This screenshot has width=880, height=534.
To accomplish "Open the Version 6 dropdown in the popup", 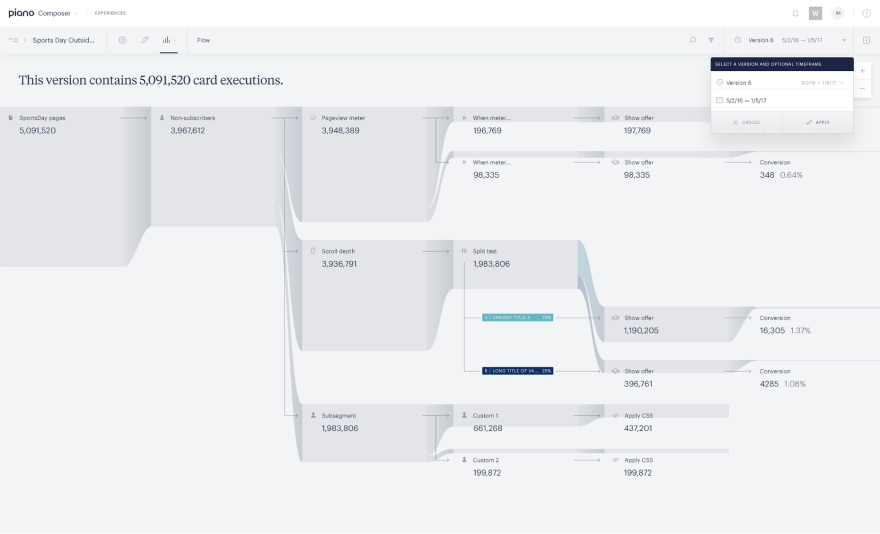I will pyautogui.click(x=781, y=83).
